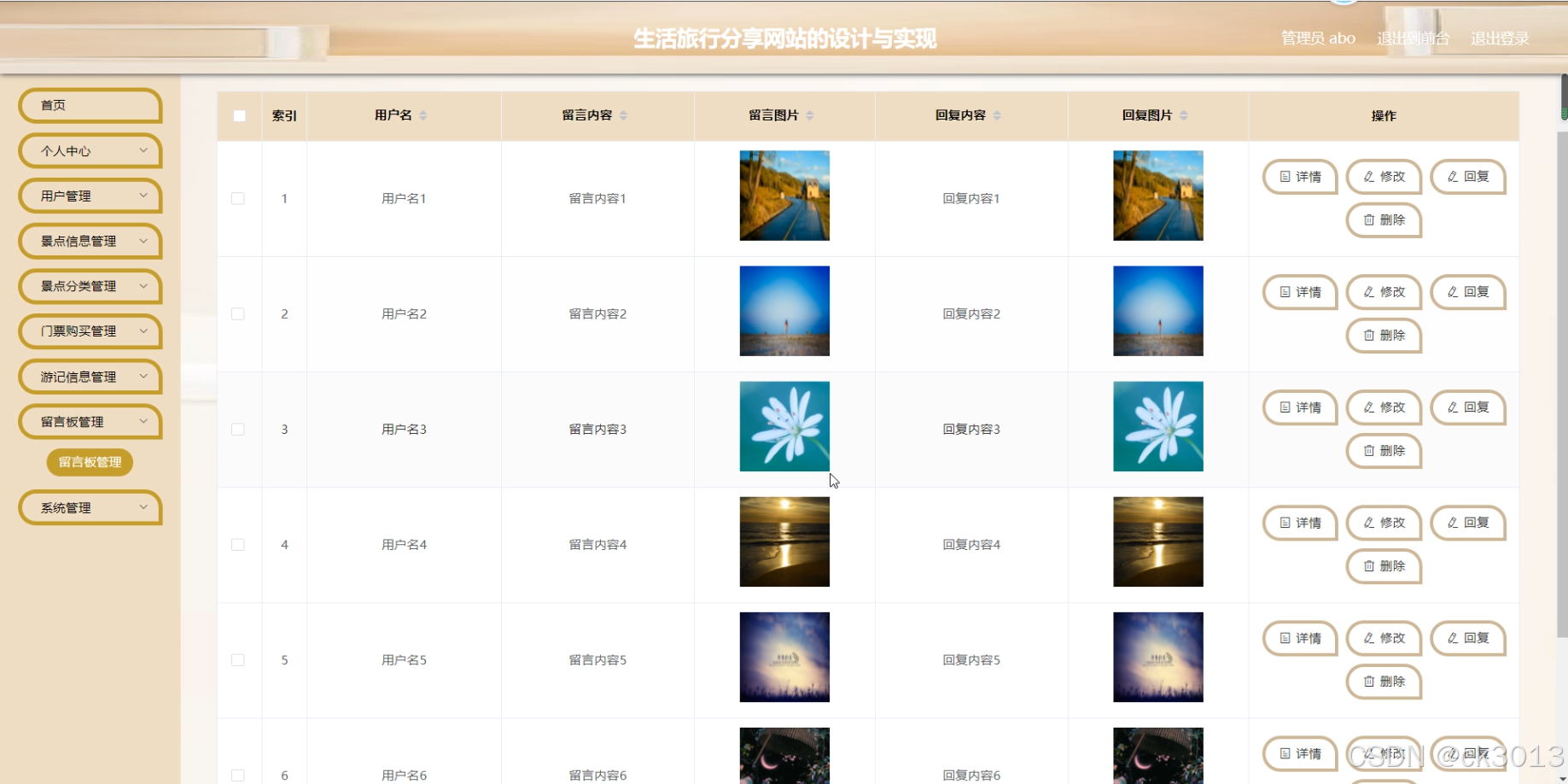The width and height of the screenshot is (1568, 784).
Task: Open 留言图片 sunset thumbnail in row 4
Action: pyautogui.click(x=784, y=541)
